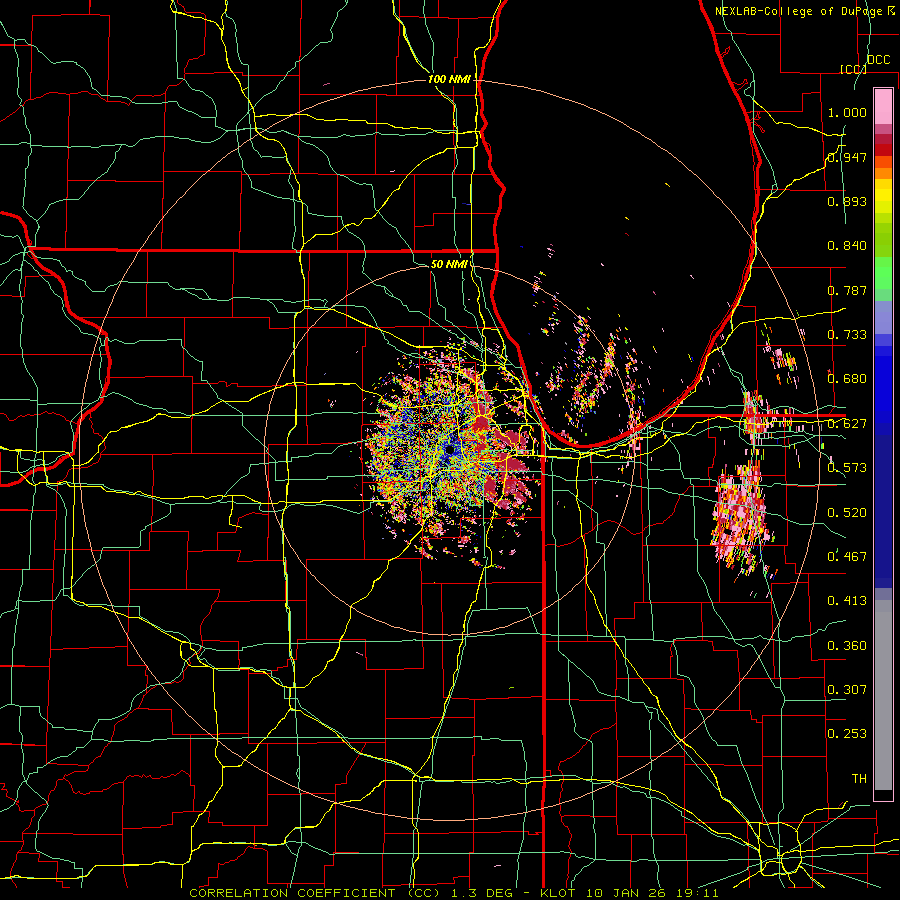The width and height of the screenshot is (900, 900).
Task: Click the radar site center dot
Action: [449, 450]
